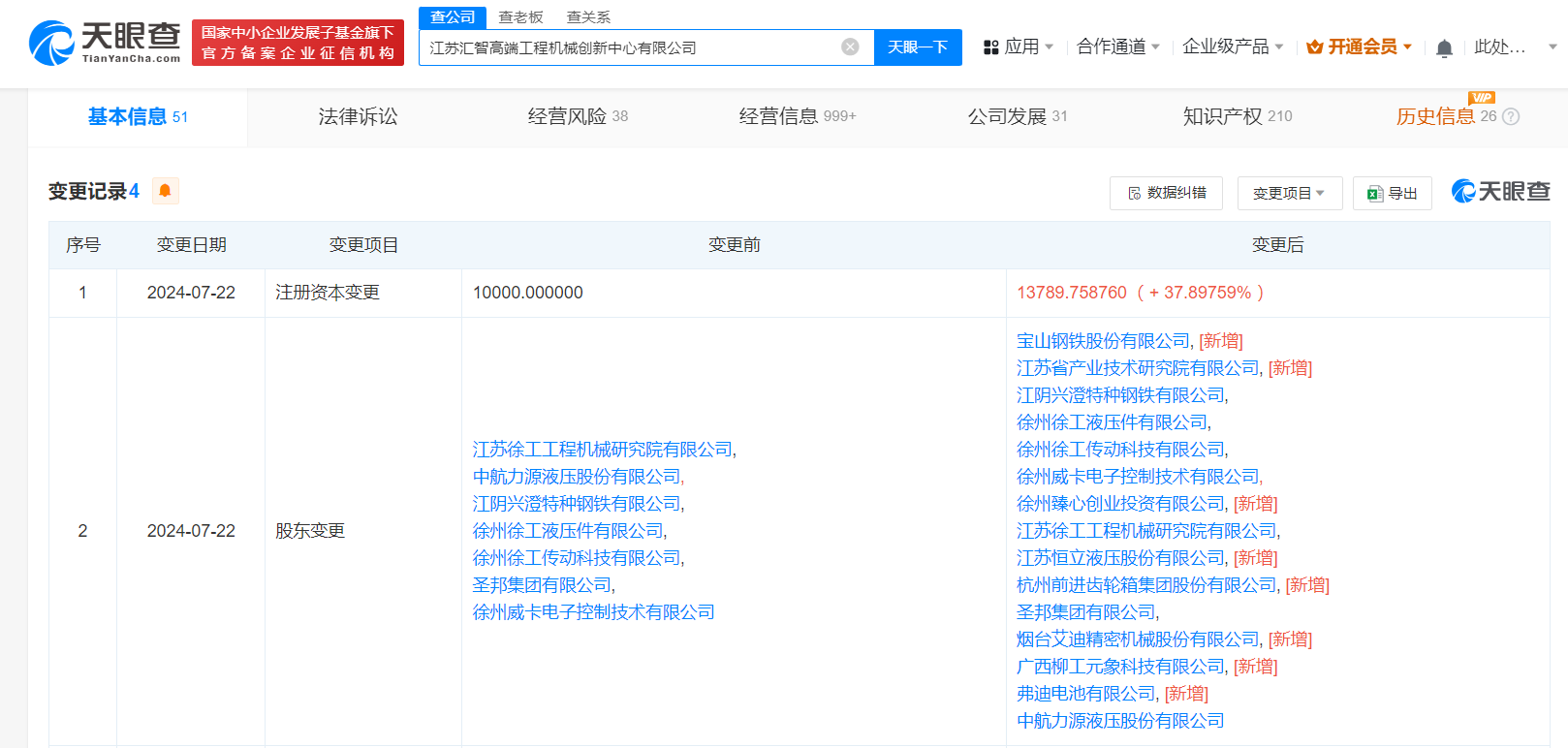Open 广西柳工元象科技有限公司 link

[x=1120, y=667]
